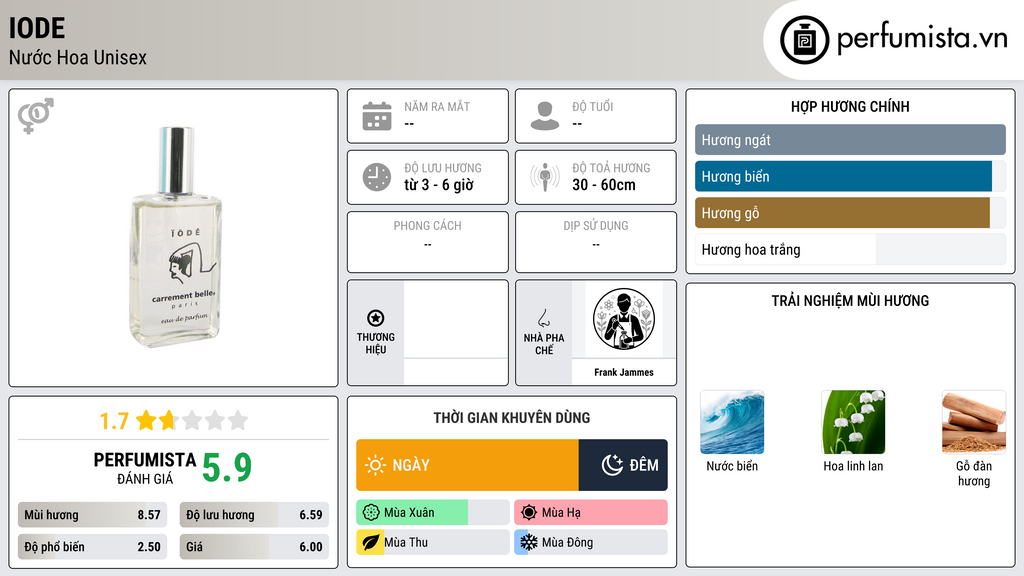1024x576 pixels.
Task: Click the Giá 6.00 score bar
Action: (x=254, y=547)
